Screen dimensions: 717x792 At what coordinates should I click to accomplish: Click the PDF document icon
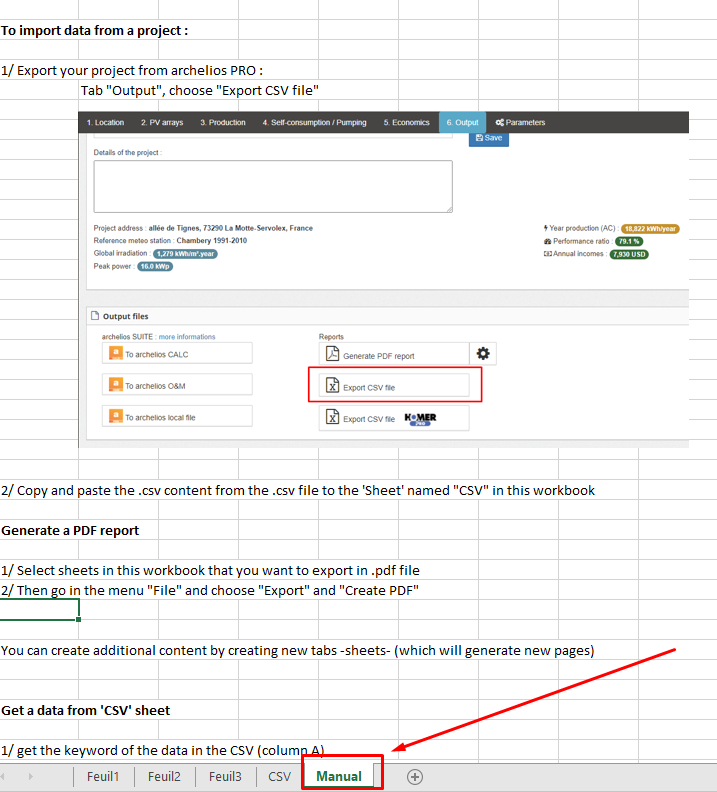pos(332,354)
